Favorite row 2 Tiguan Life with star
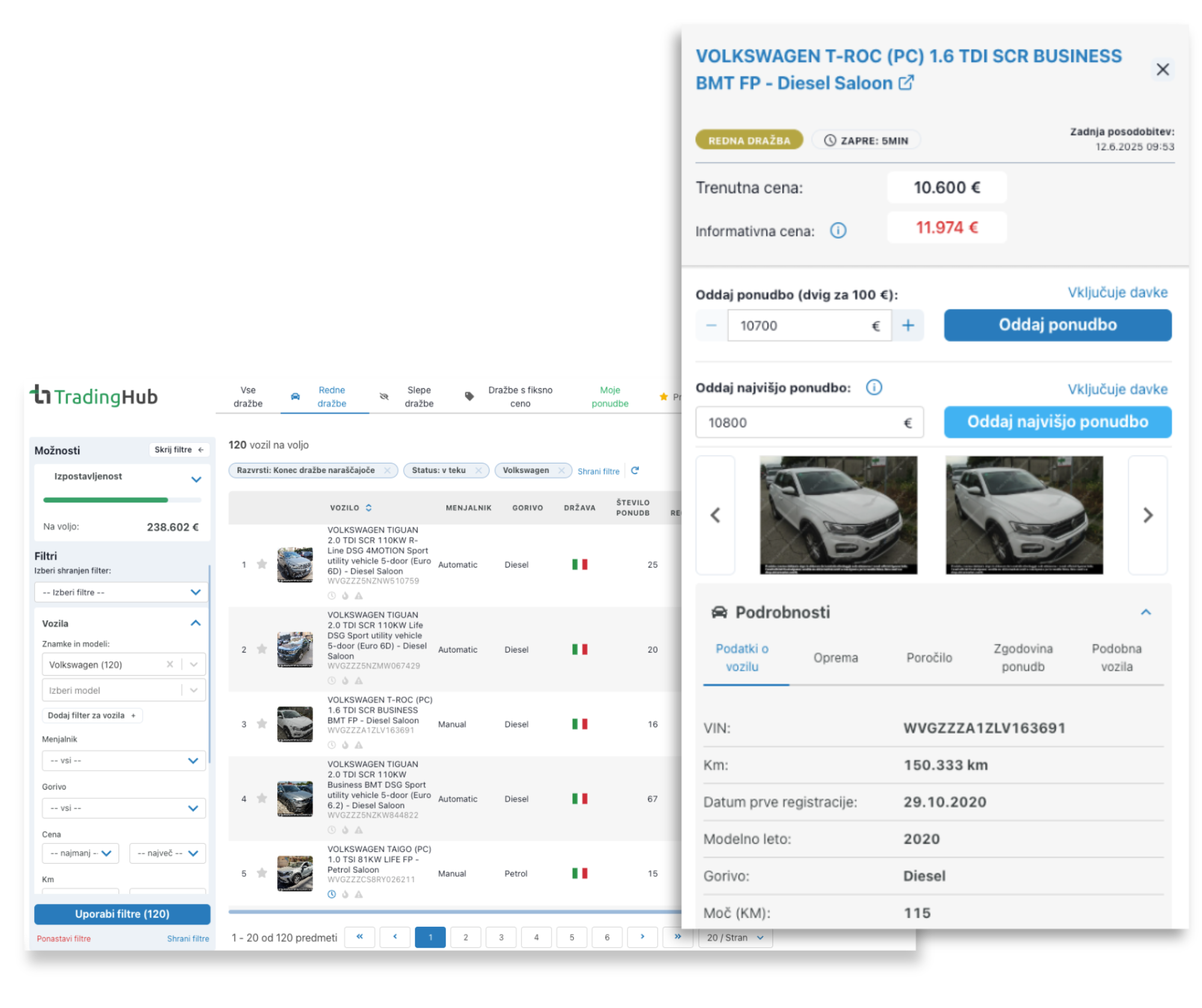Image resolution: width=1202 pixels, height=1008 pixels. (x=262, y=649)
